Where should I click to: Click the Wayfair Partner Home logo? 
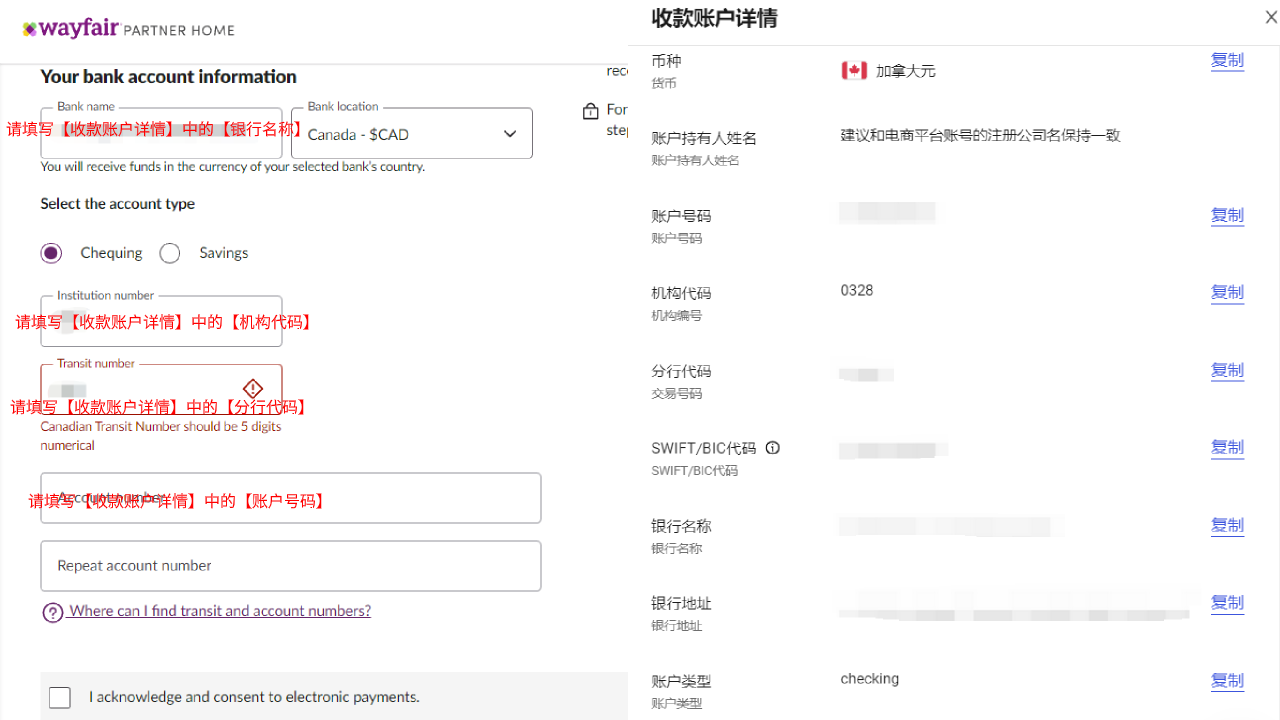click(x=127, y=29)
